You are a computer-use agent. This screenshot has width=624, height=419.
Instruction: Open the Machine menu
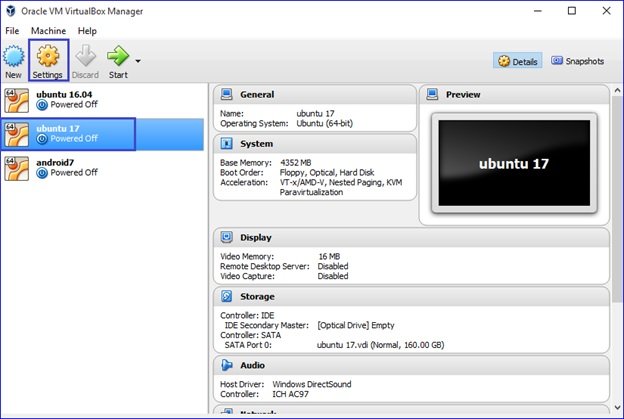[49, 31]
